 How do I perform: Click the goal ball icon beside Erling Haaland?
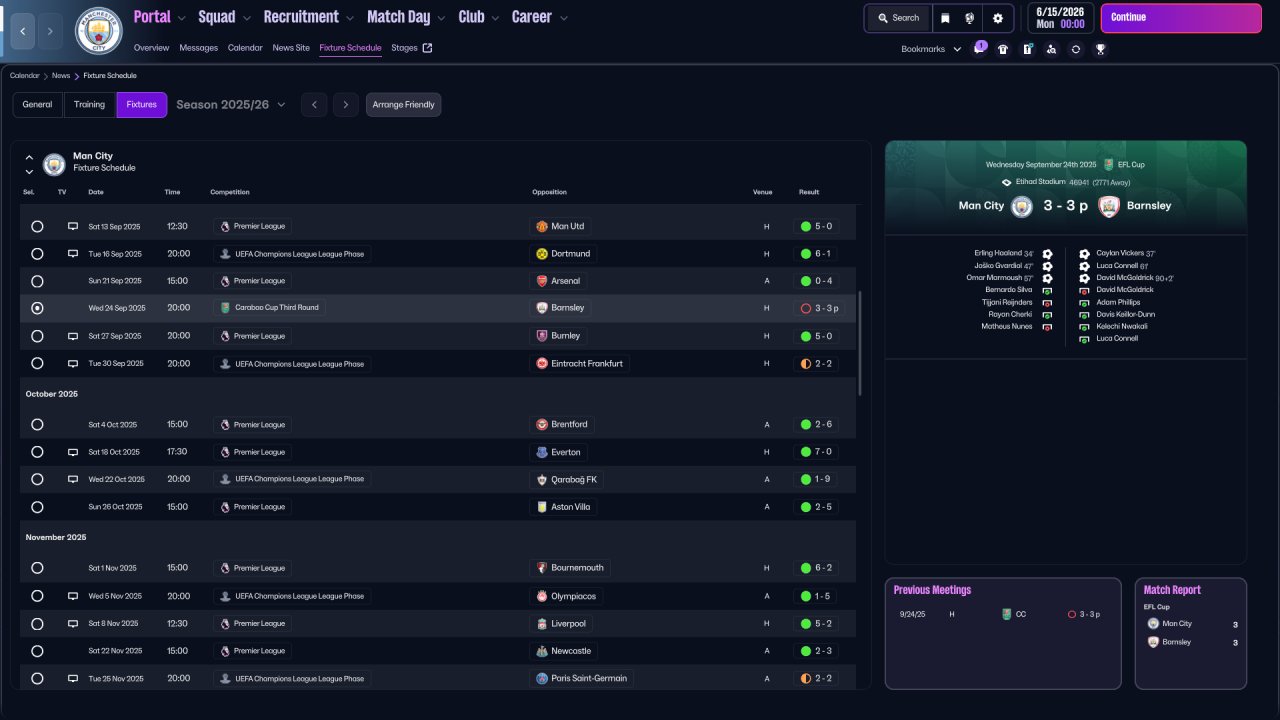click(1047, 254)
